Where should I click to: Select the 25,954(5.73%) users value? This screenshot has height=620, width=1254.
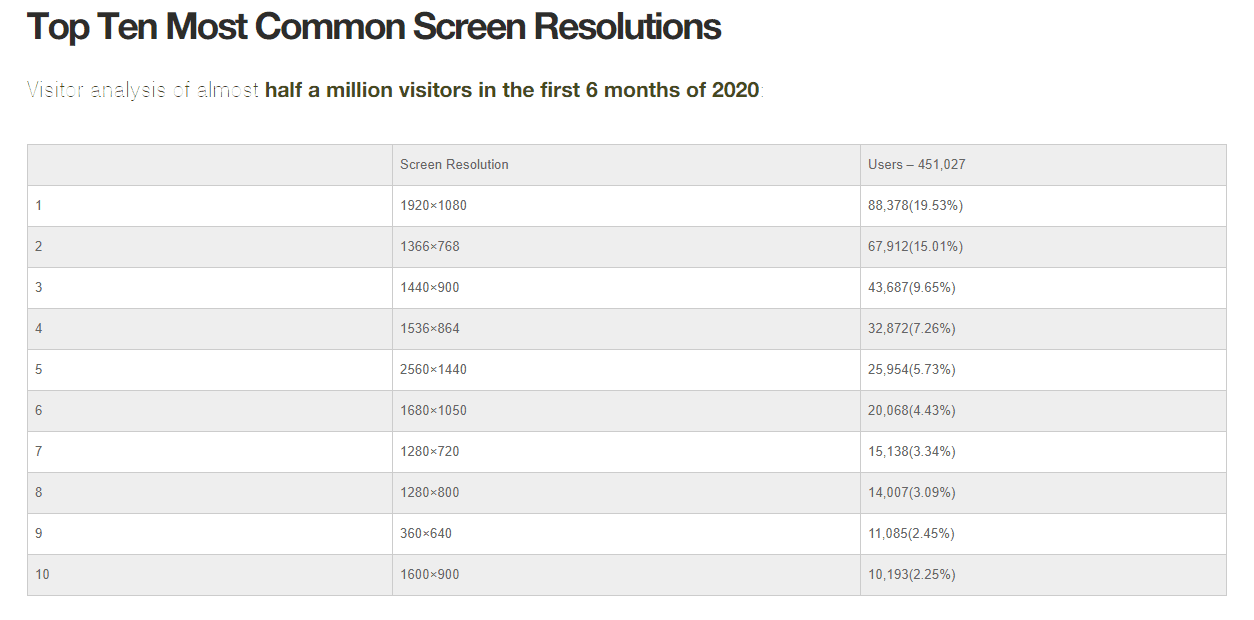tap(912, 370)
